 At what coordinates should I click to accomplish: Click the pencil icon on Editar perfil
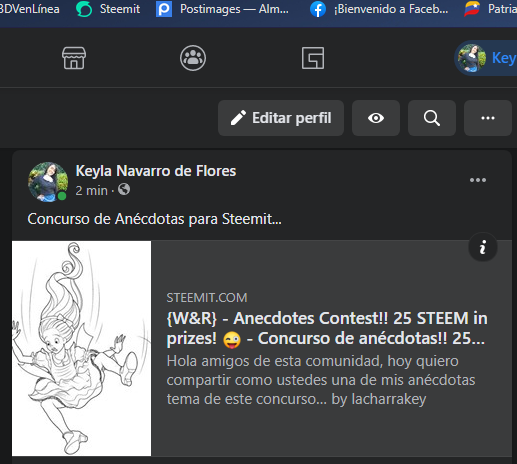(238, 118)
